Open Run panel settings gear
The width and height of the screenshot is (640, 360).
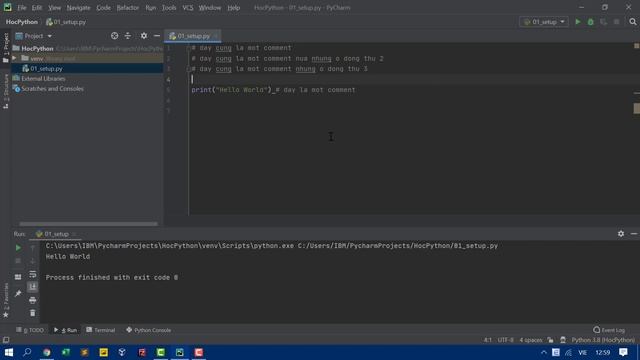(x=621, y=234)
